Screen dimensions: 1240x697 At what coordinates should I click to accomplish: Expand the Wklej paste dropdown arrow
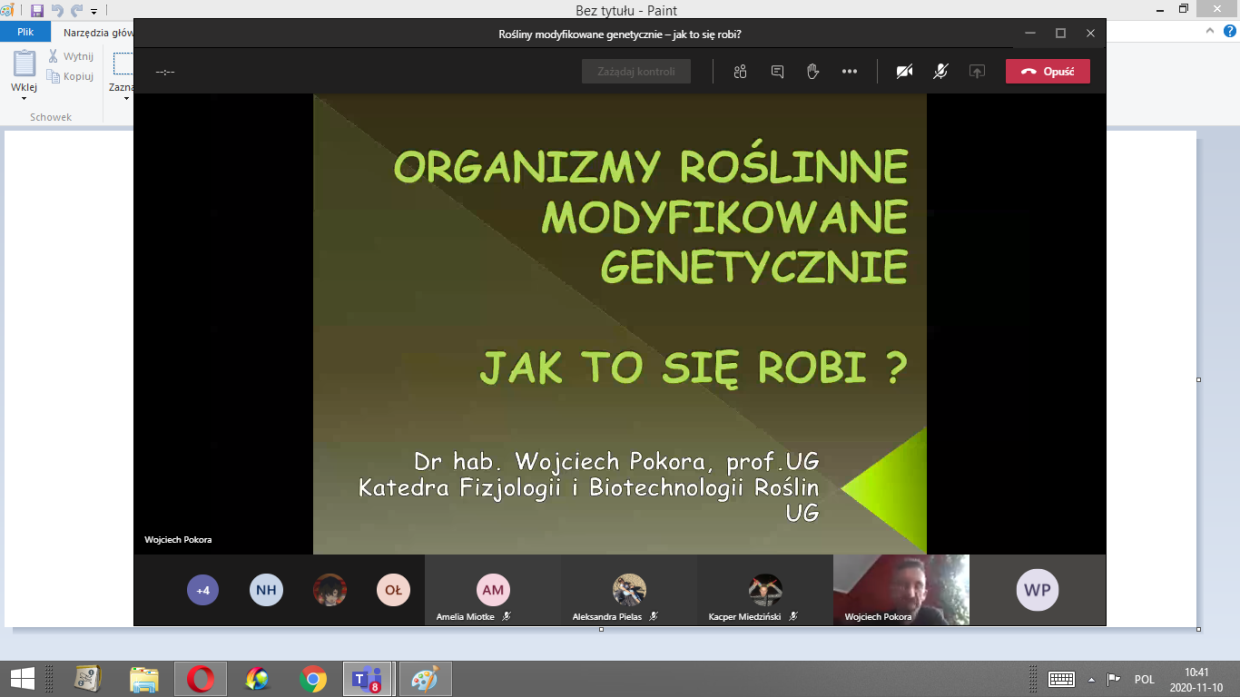24,98
